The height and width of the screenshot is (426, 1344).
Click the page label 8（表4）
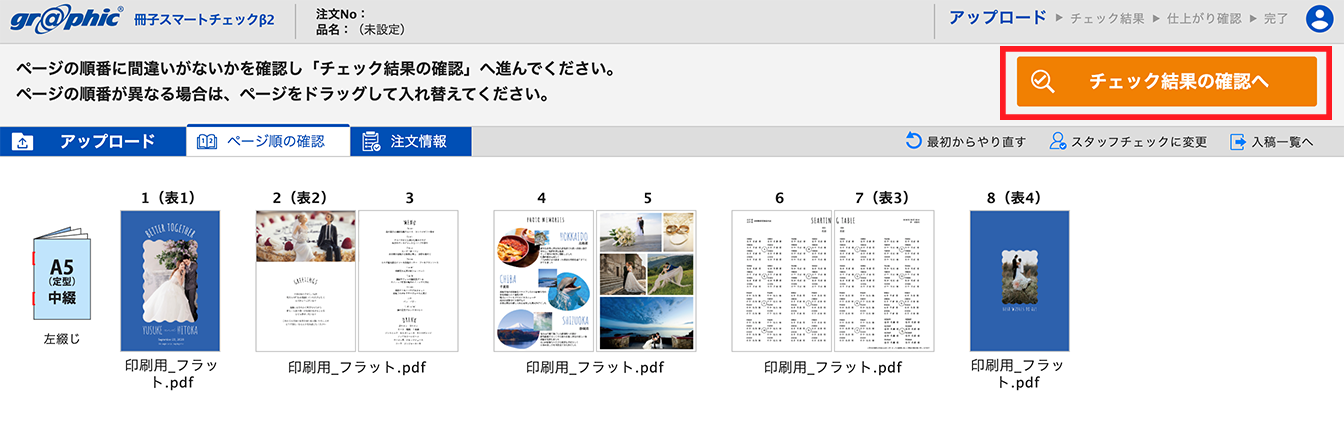[1015, 198]
